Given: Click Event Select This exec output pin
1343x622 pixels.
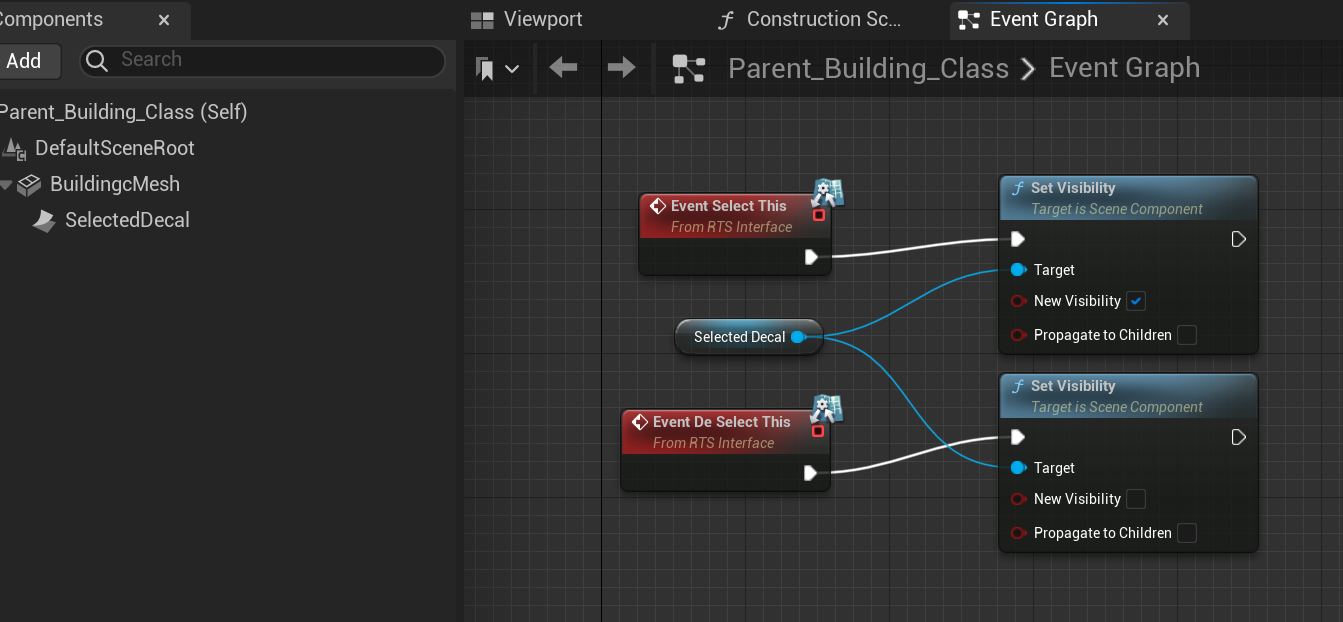Looking at the screenshot, I should click(x=811, y=257).
